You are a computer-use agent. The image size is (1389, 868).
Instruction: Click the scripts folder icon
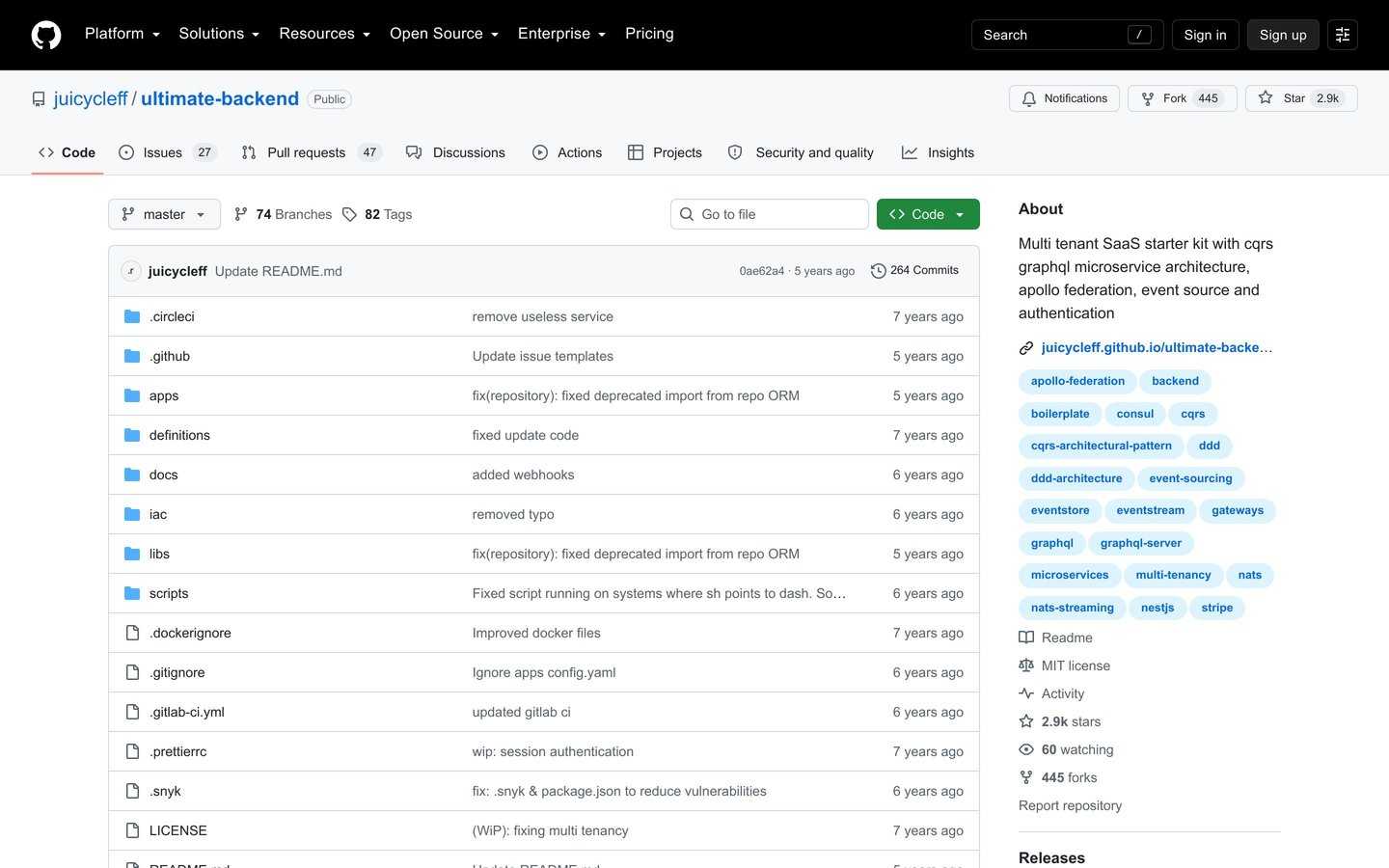click(132, 593)
